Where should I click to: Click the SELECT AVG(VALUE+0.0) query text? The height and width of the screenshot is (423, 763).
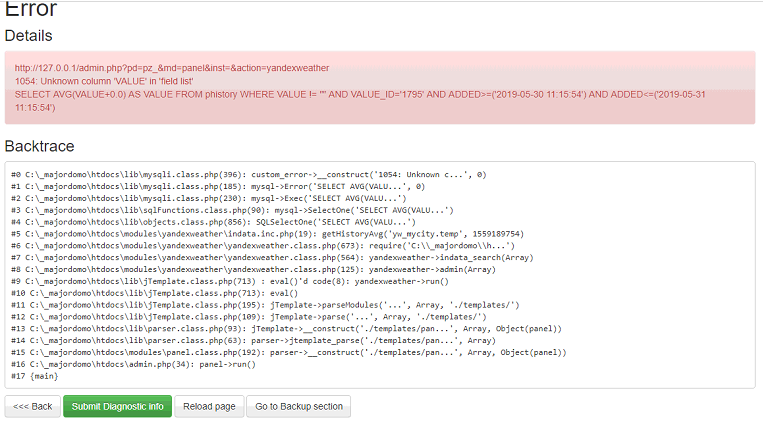pos(360,101)
